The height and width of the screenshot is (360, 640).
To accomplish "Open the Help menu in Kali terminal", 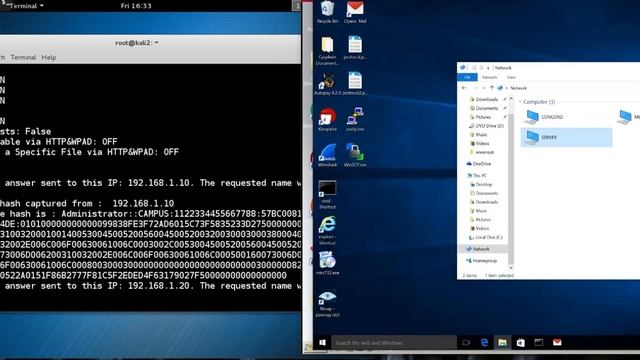I will [49, 58].
